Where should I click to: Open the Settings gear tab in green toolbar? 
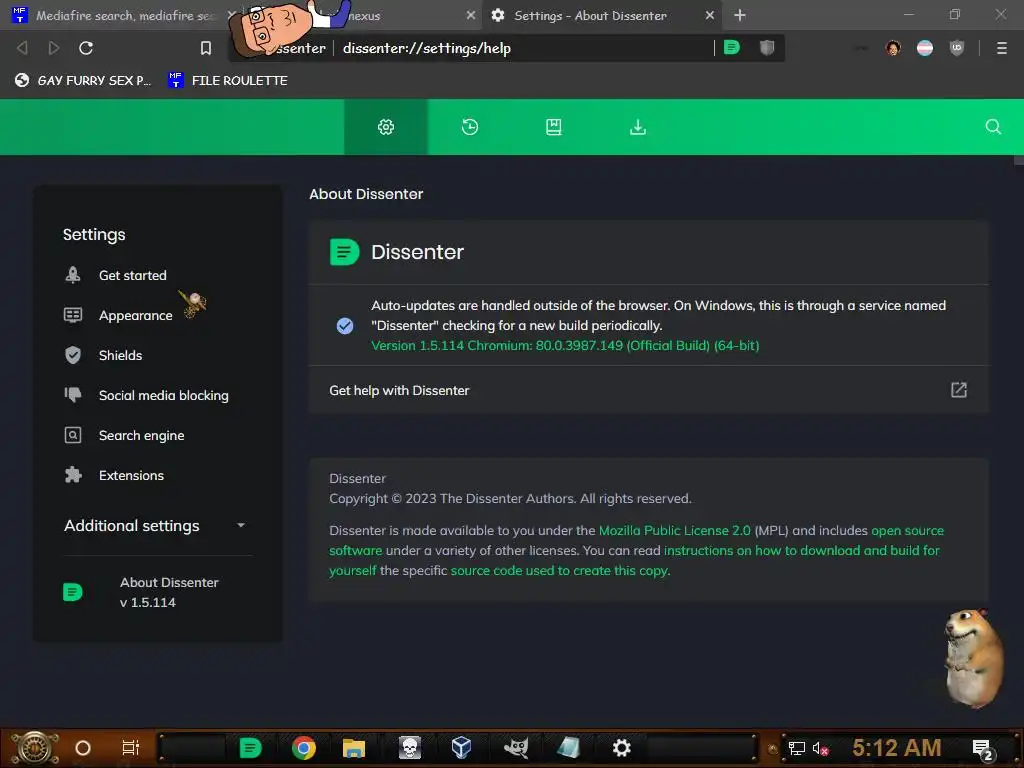click(386, 127)
